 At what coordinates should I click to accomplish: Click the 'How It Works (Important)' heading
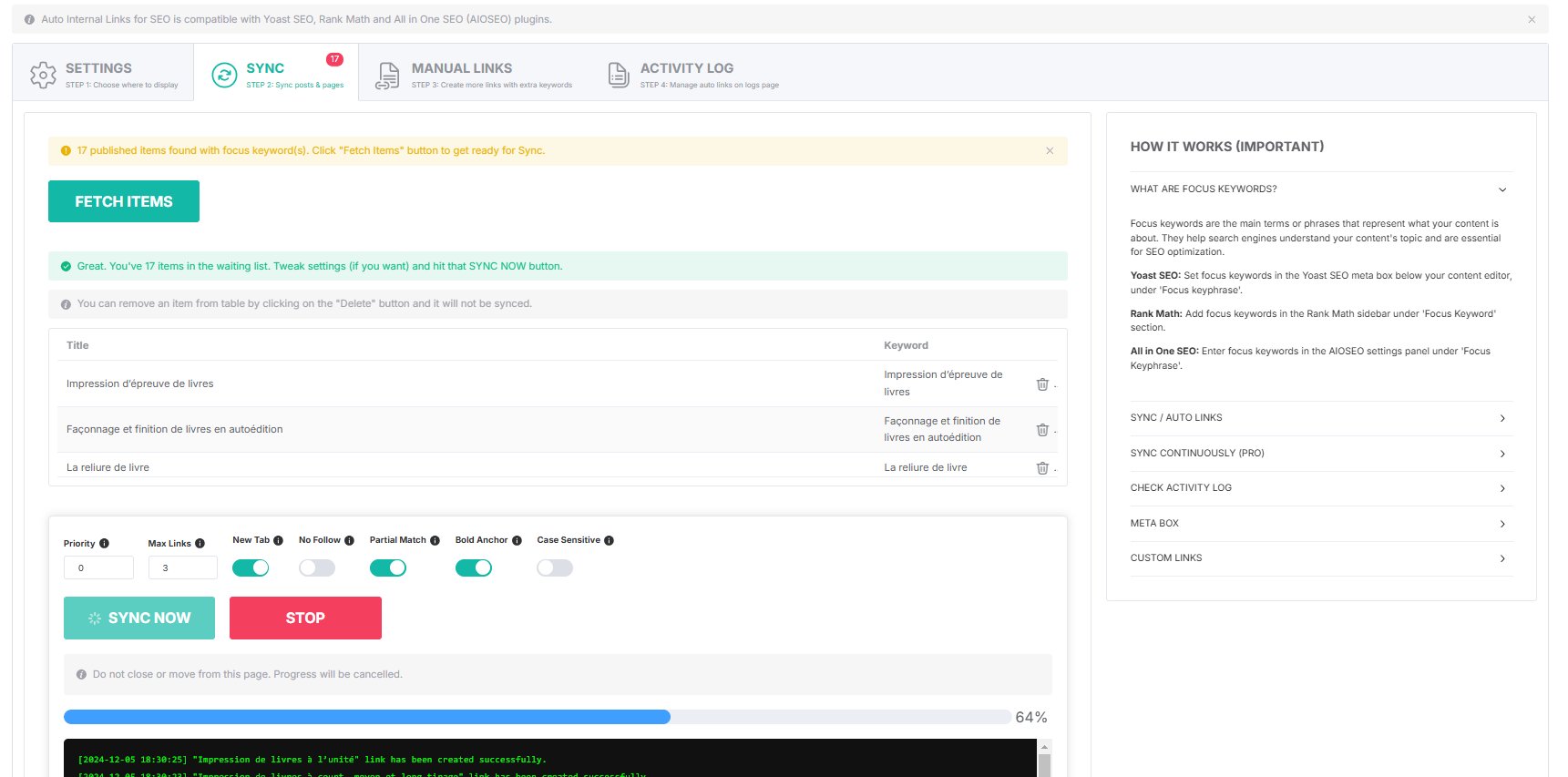pos(1227,147)
